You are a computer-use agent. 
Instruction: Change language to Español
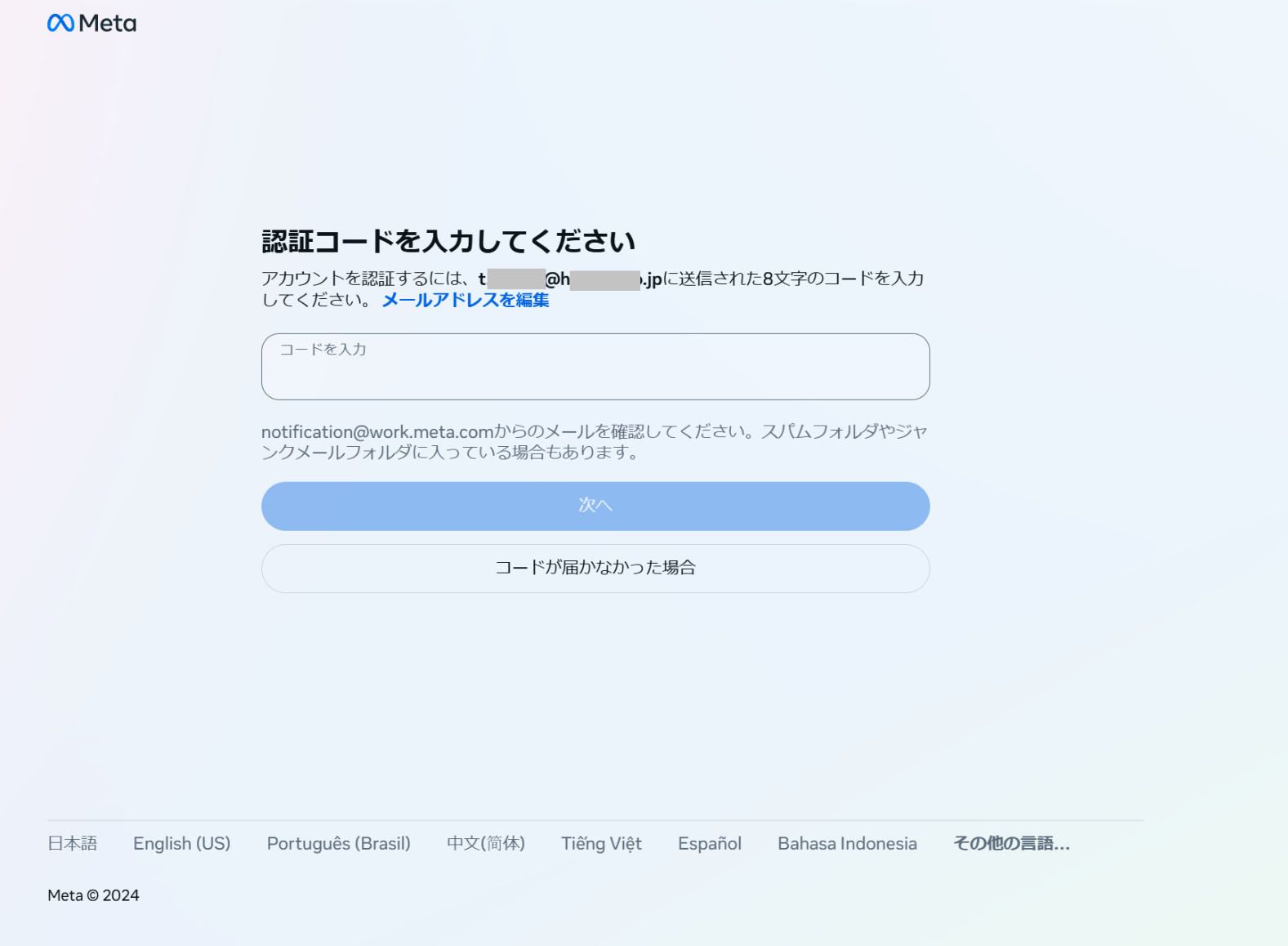[709, 843]
